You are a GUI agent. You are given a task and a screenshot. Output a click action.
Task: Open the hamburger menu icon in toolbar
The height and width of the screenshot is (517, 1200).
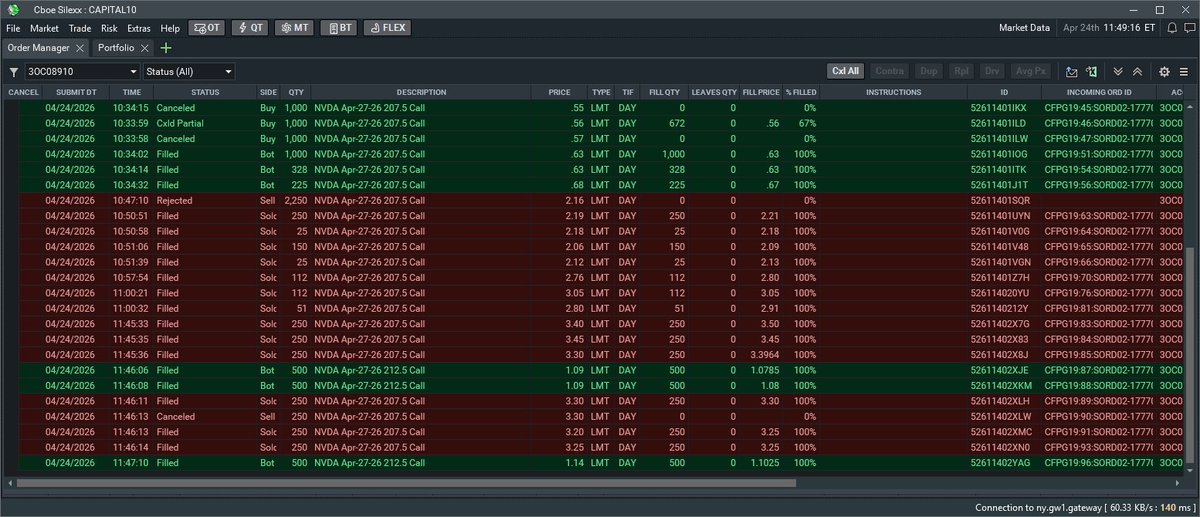point(1184,72)
